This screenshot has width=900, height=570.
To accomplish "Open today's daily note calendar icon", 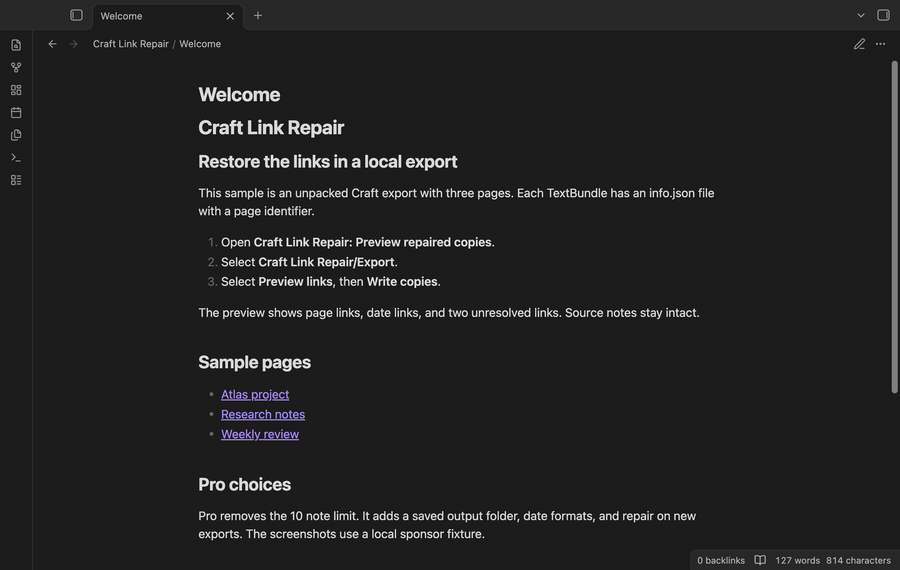I will pyautogui.click(x=16, y=113).
